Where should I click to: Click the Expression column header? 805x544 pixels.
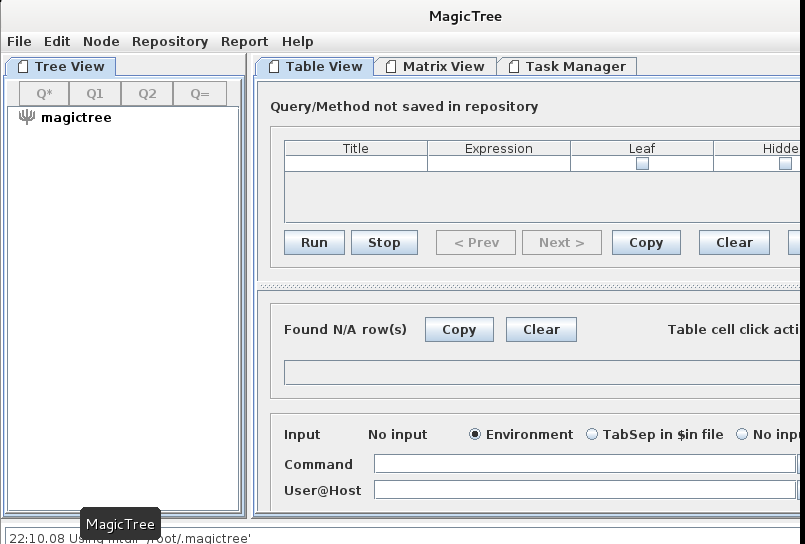[499, 148]
